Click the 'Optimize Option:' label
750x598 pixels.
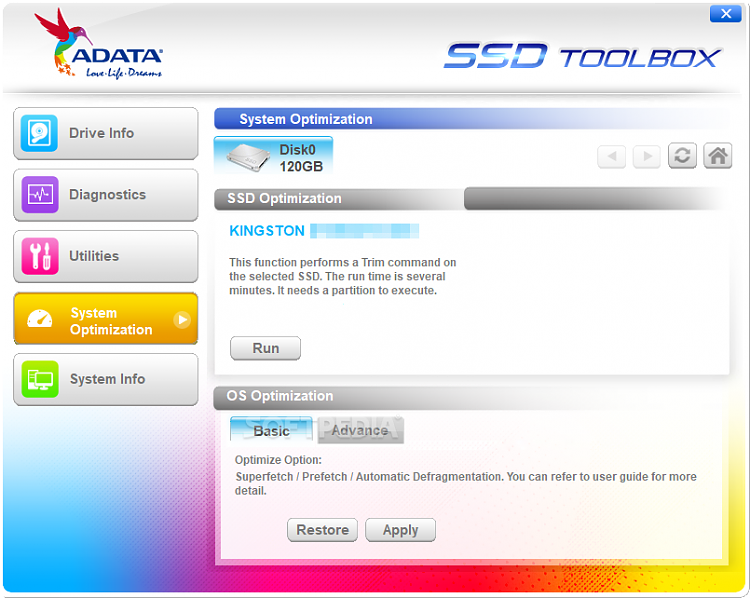point(278,460)
